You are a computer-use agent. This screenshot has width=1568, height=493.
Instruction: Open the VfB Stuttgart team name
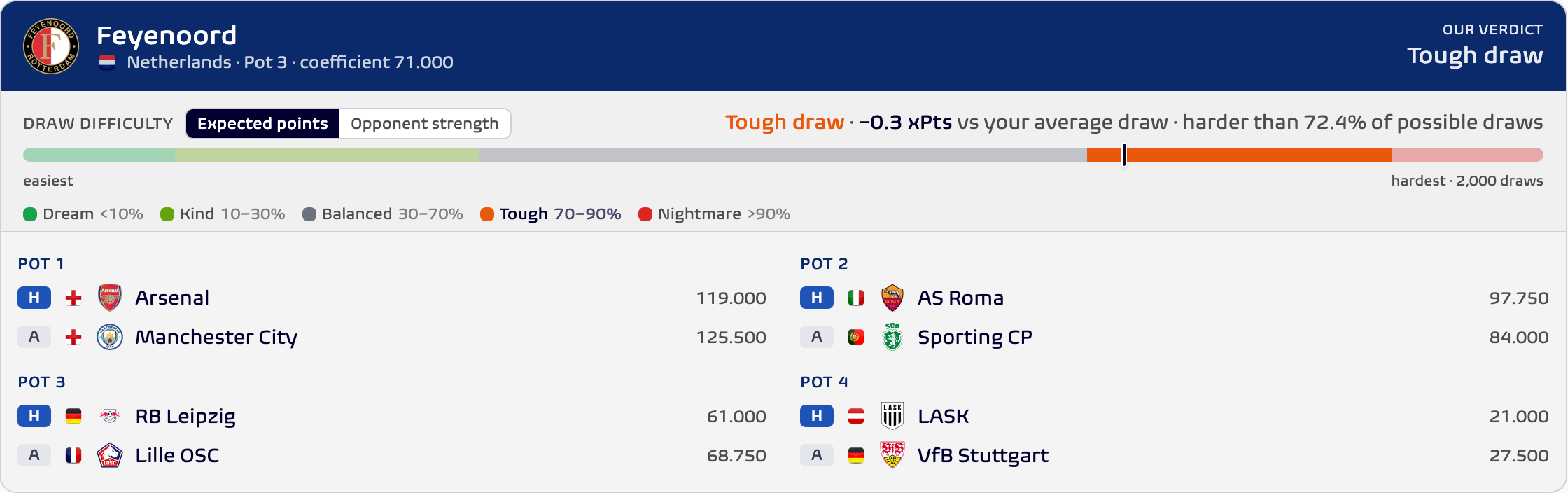click(x=983, y=456)
